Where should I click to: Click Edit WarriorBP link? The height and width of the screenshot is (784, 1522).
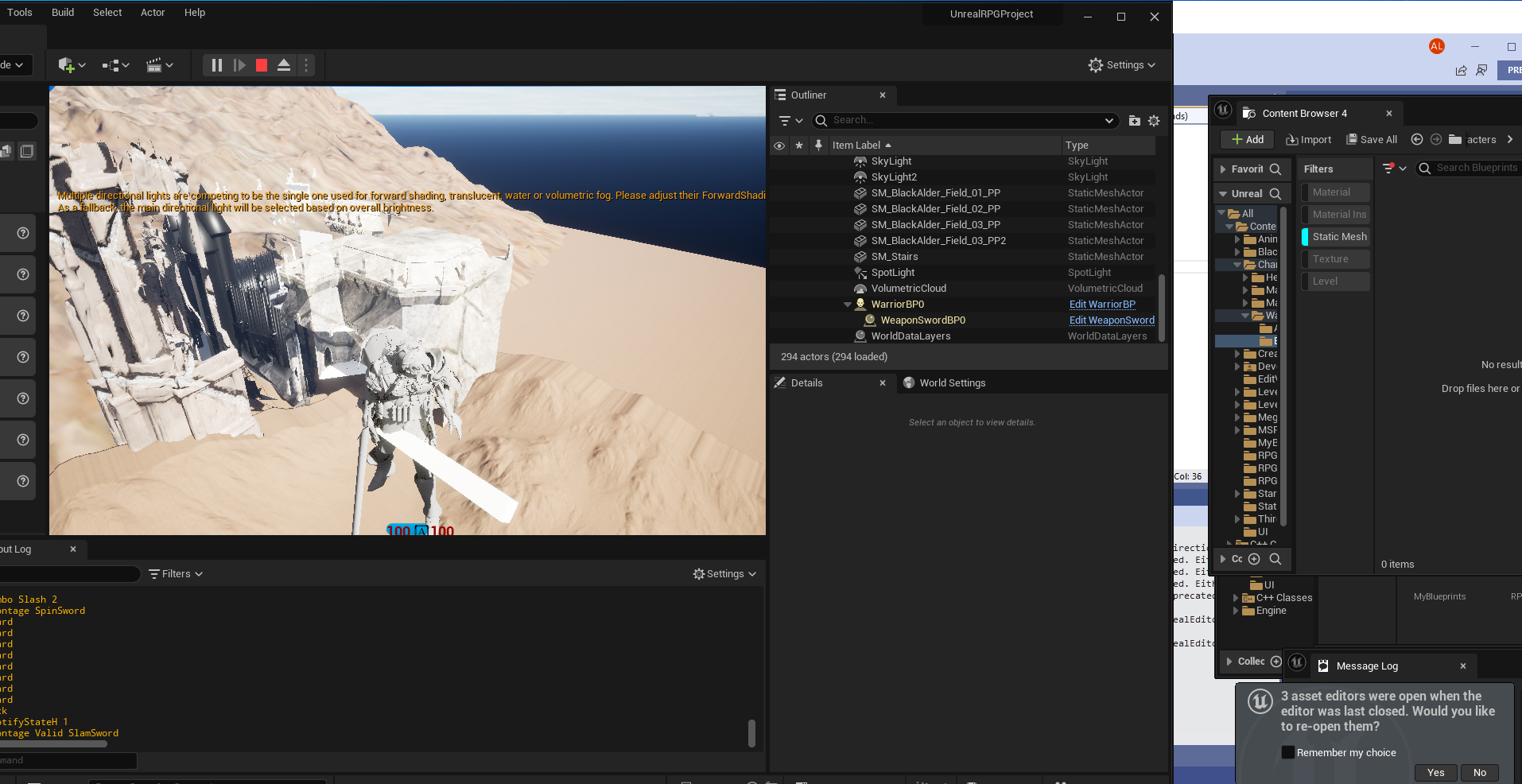[1102, 305]
